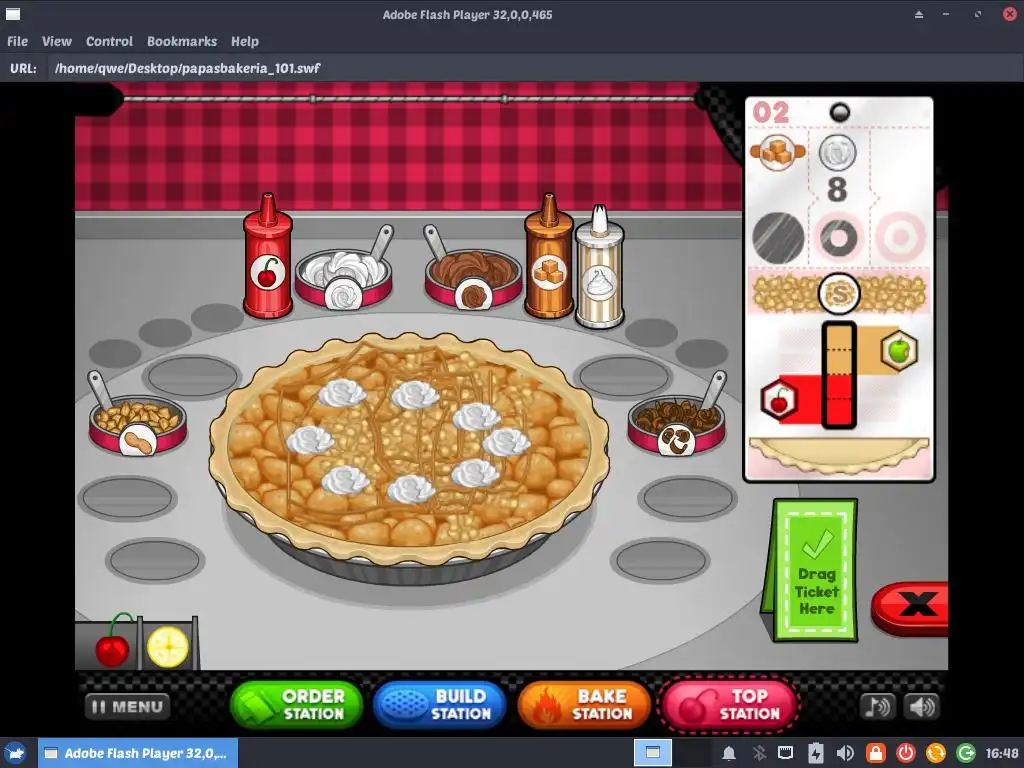Open the Control menu
The width and height of the screenshot is (1024, 768).
(109, 41)
